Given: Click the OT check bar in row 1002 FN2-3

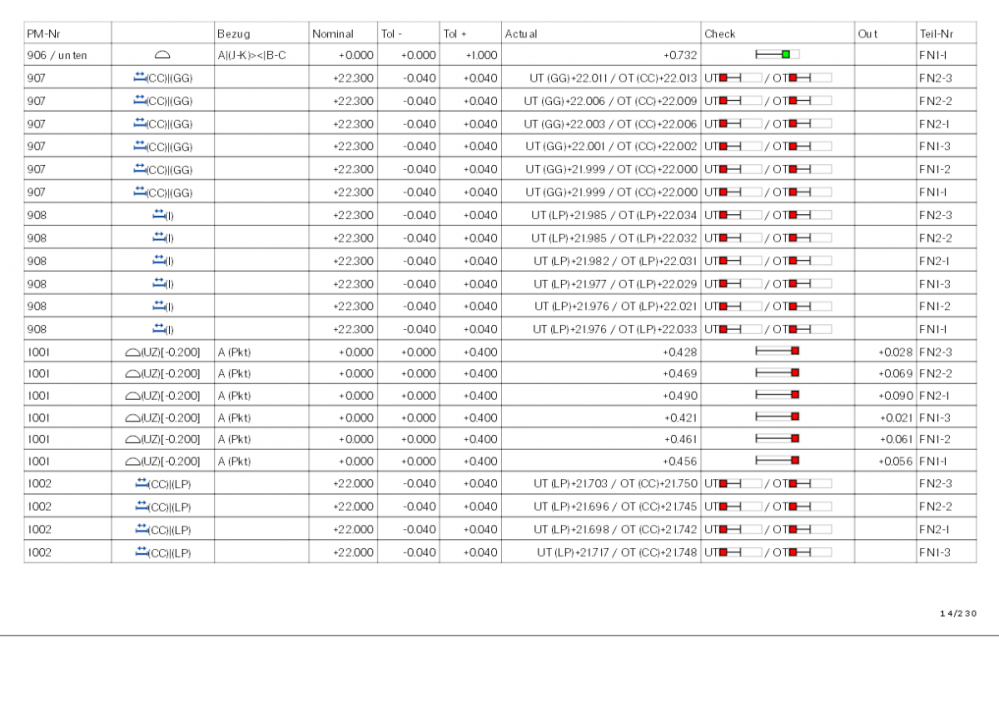Looking at the screenshot, I should point(809,485).
